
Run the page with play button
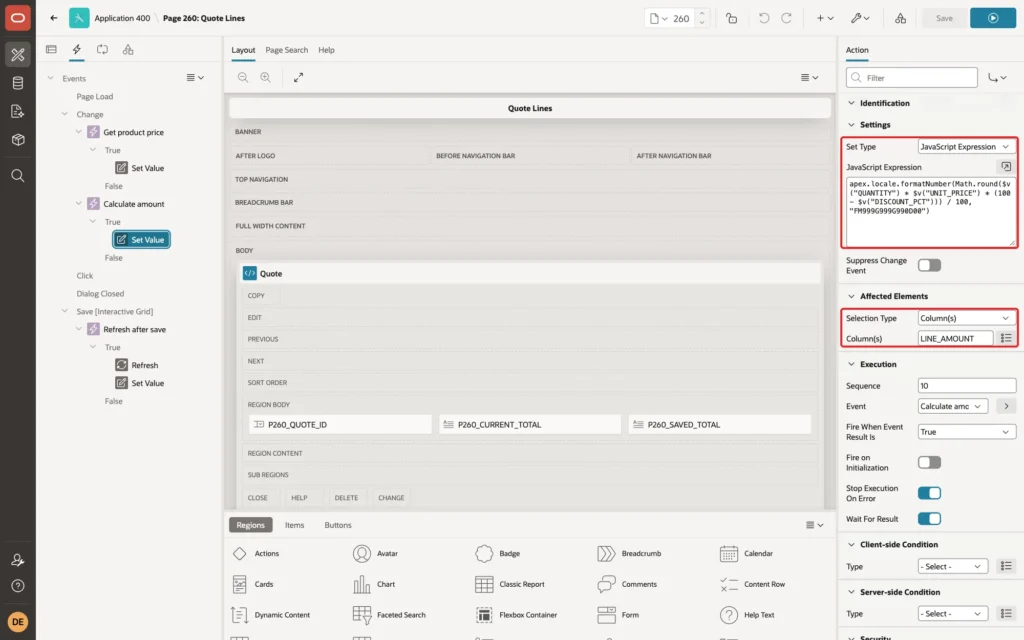point(993,18)
